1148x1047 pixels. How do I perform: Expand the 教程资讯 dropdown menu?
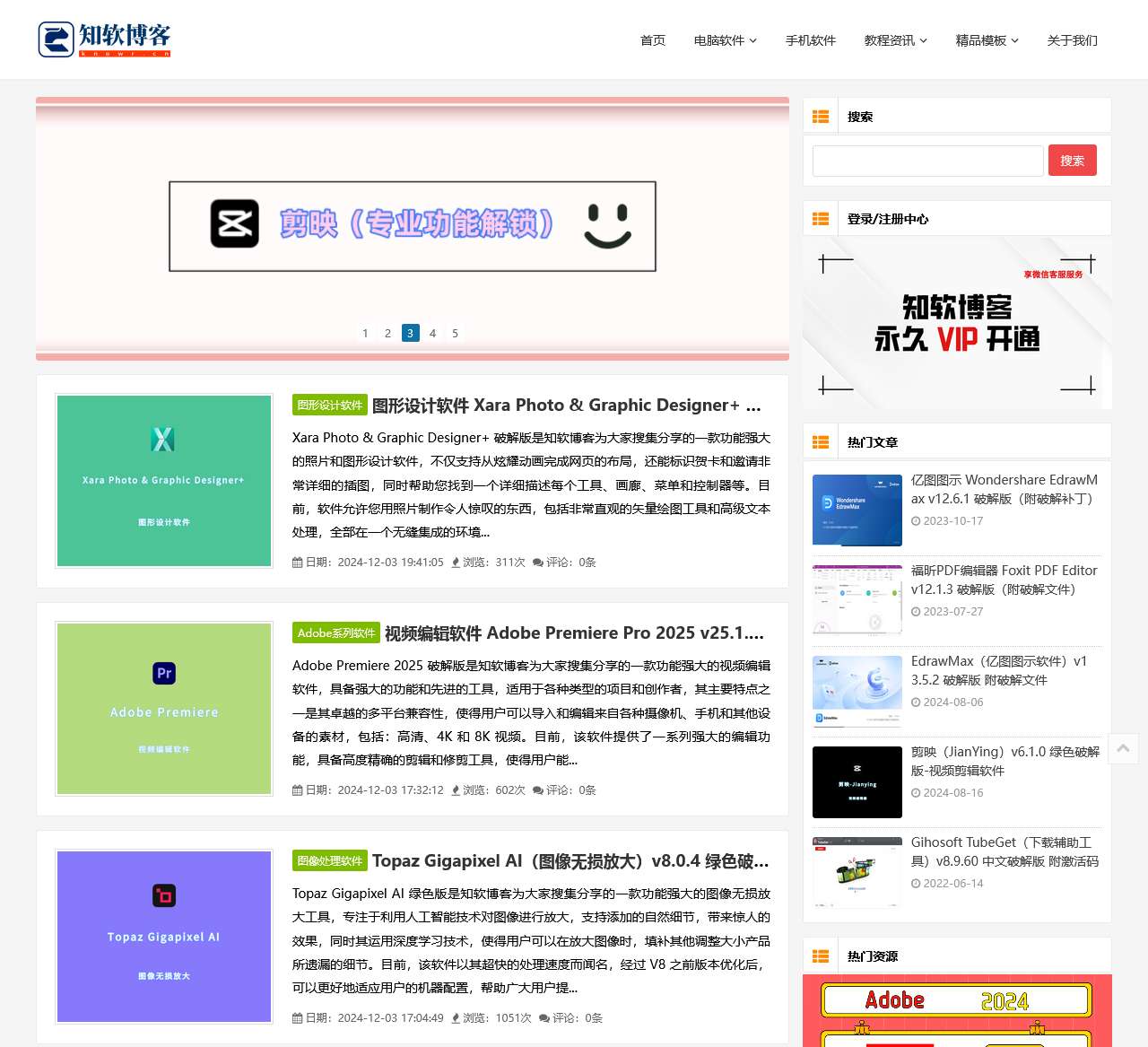tap(896, 40)
